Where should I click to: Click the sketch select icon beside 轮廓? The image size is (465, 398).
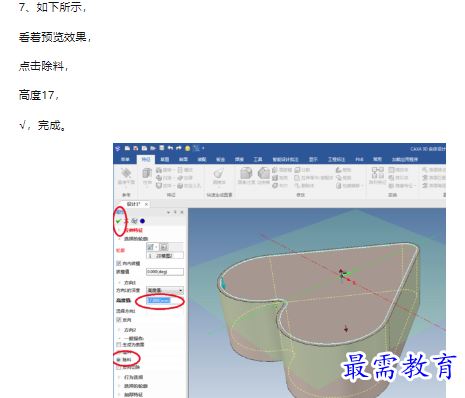(x=150, y=247)
